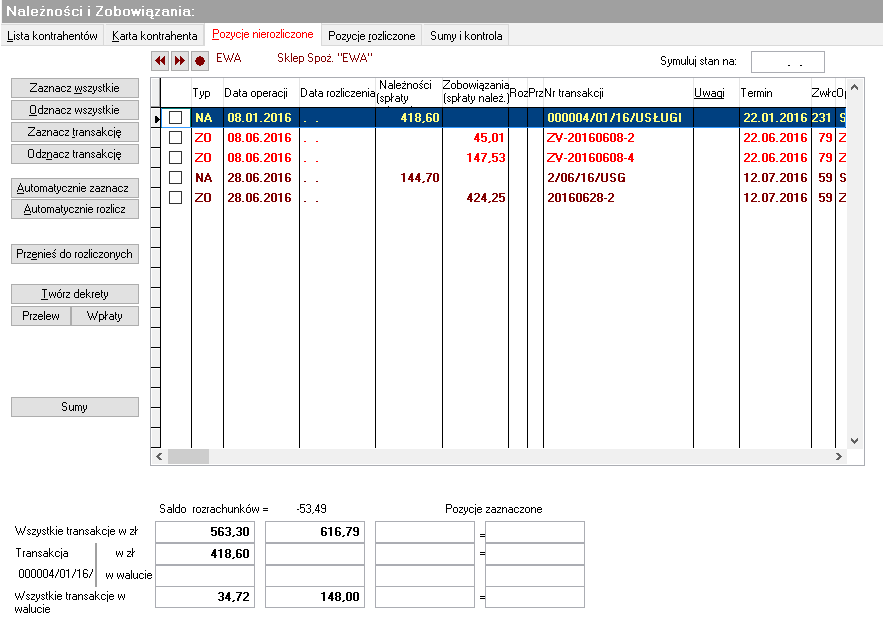Click Zaznacz wszystkie button
The height and width of the screenshot is (630, 883).
[x=74, y=88]
